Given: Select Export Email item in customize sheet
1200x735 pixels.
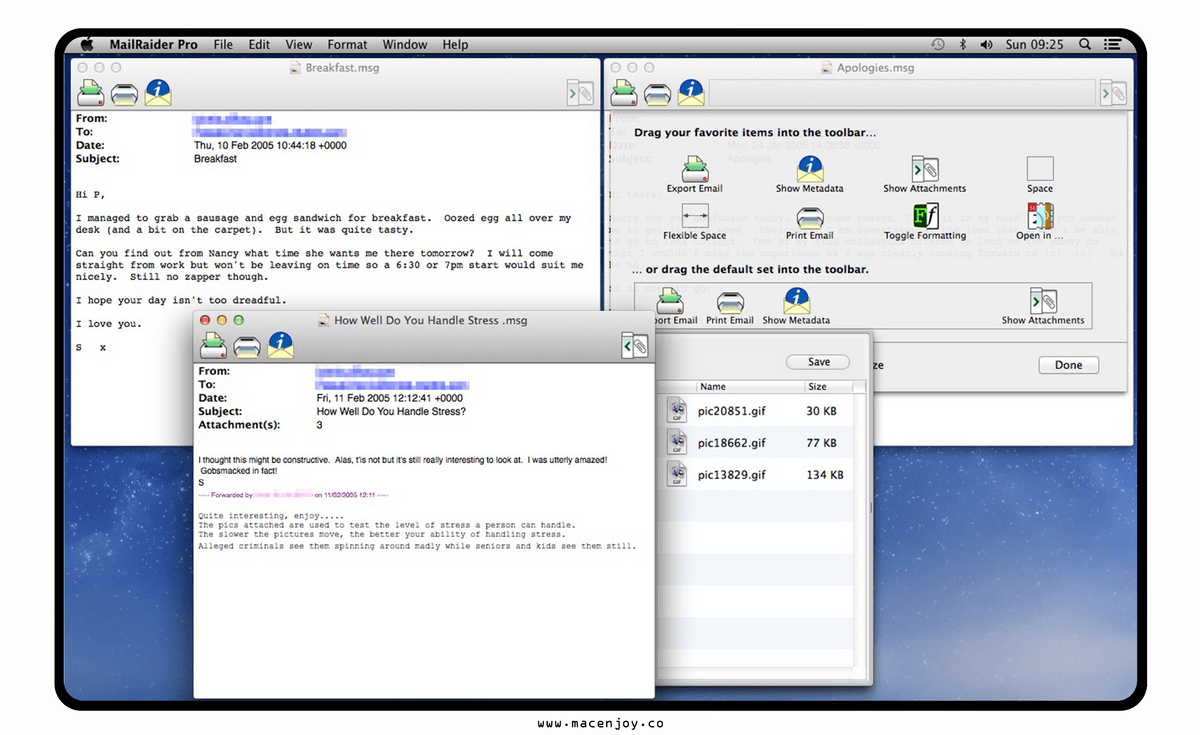Looking at the screenshot, I should (x=695, y=174).
